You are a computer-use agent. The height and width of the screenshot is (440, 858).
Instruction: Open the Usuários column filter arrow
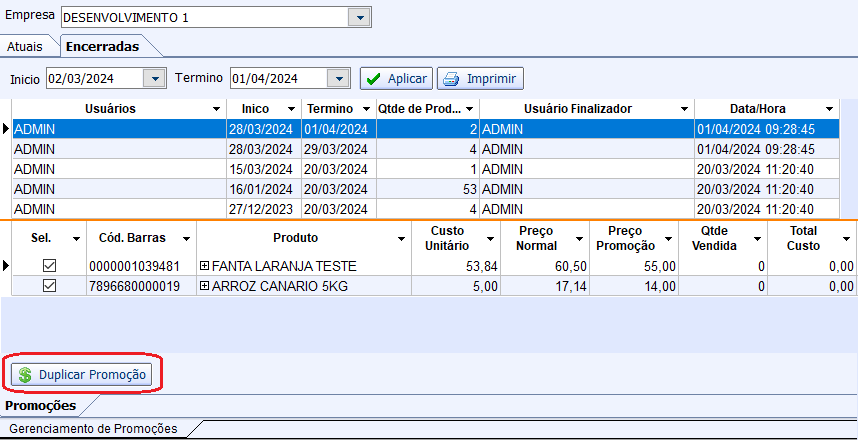(x=217, y=109)
